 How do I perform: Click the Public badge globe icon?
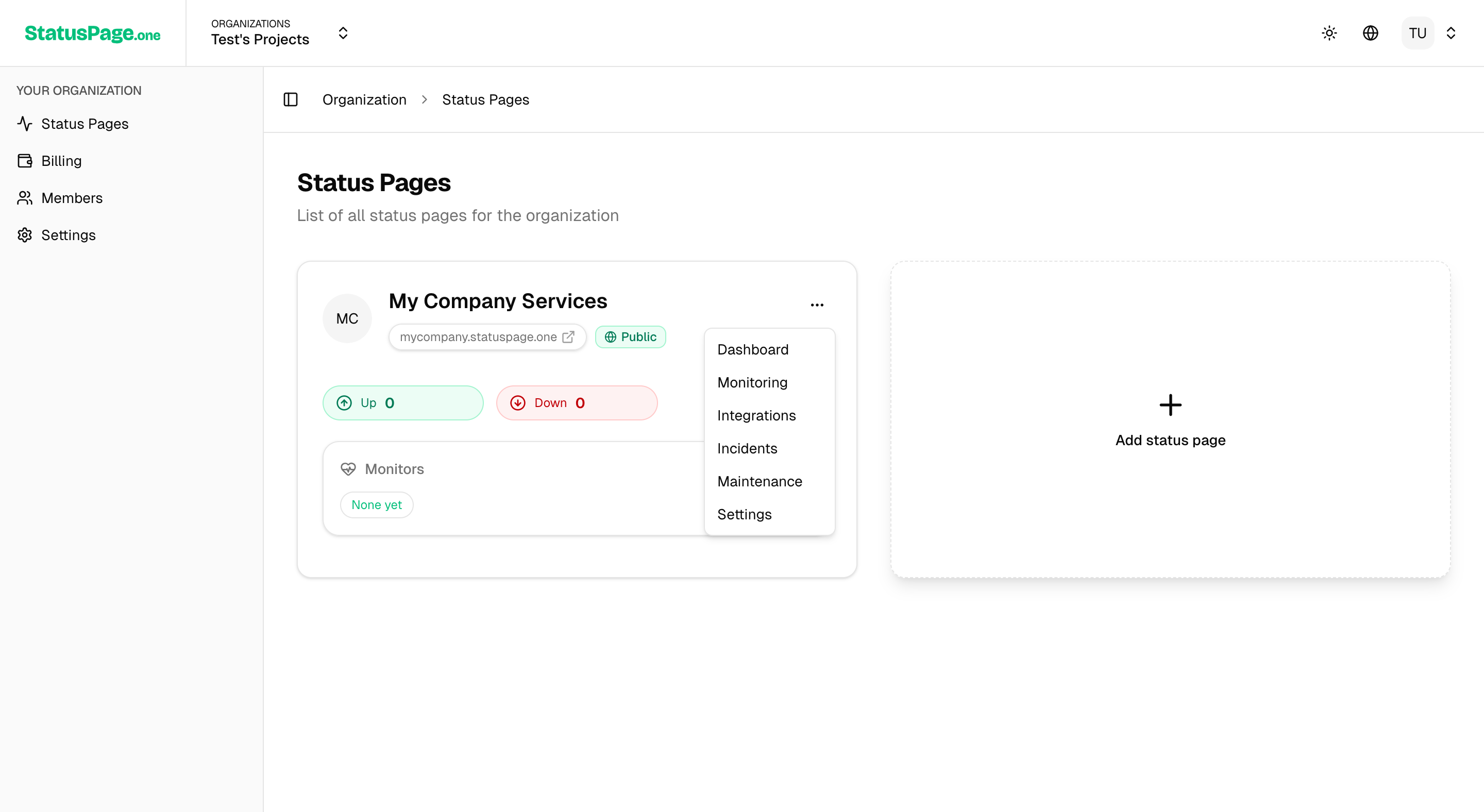[x=610, y=337]
